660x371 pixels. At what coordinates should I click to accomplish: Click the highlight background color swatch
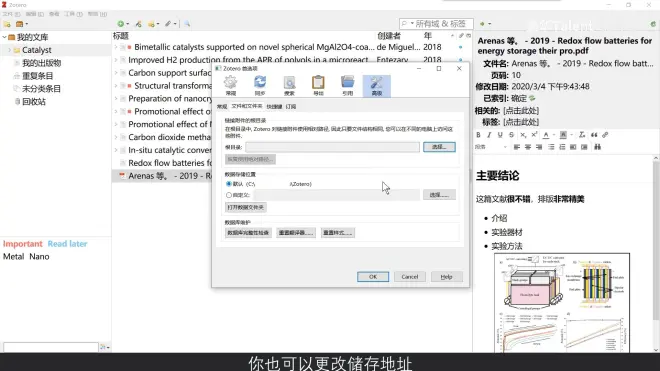coord(563,135)
